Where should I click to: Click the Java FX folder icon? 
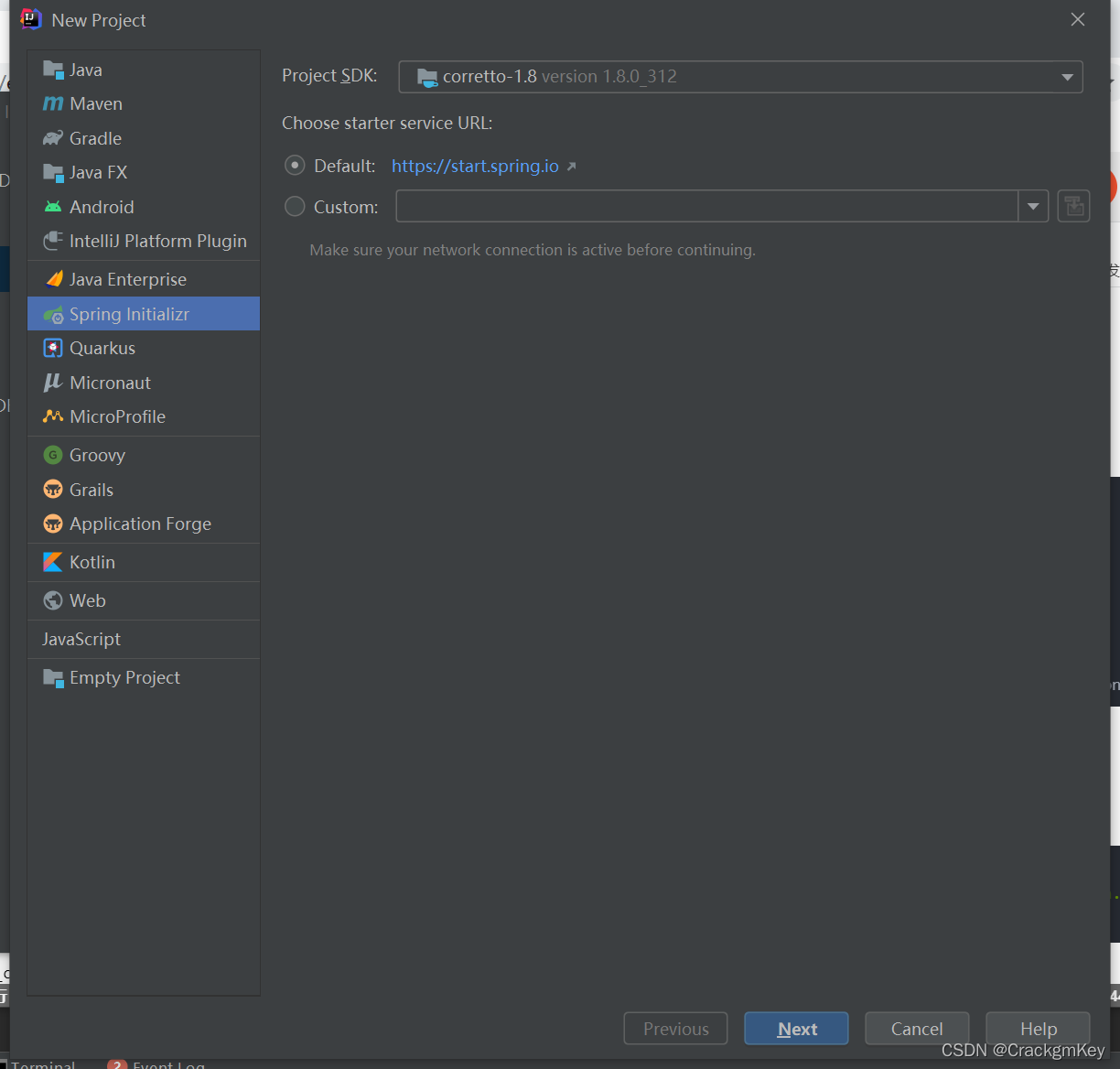coord(53,172)
